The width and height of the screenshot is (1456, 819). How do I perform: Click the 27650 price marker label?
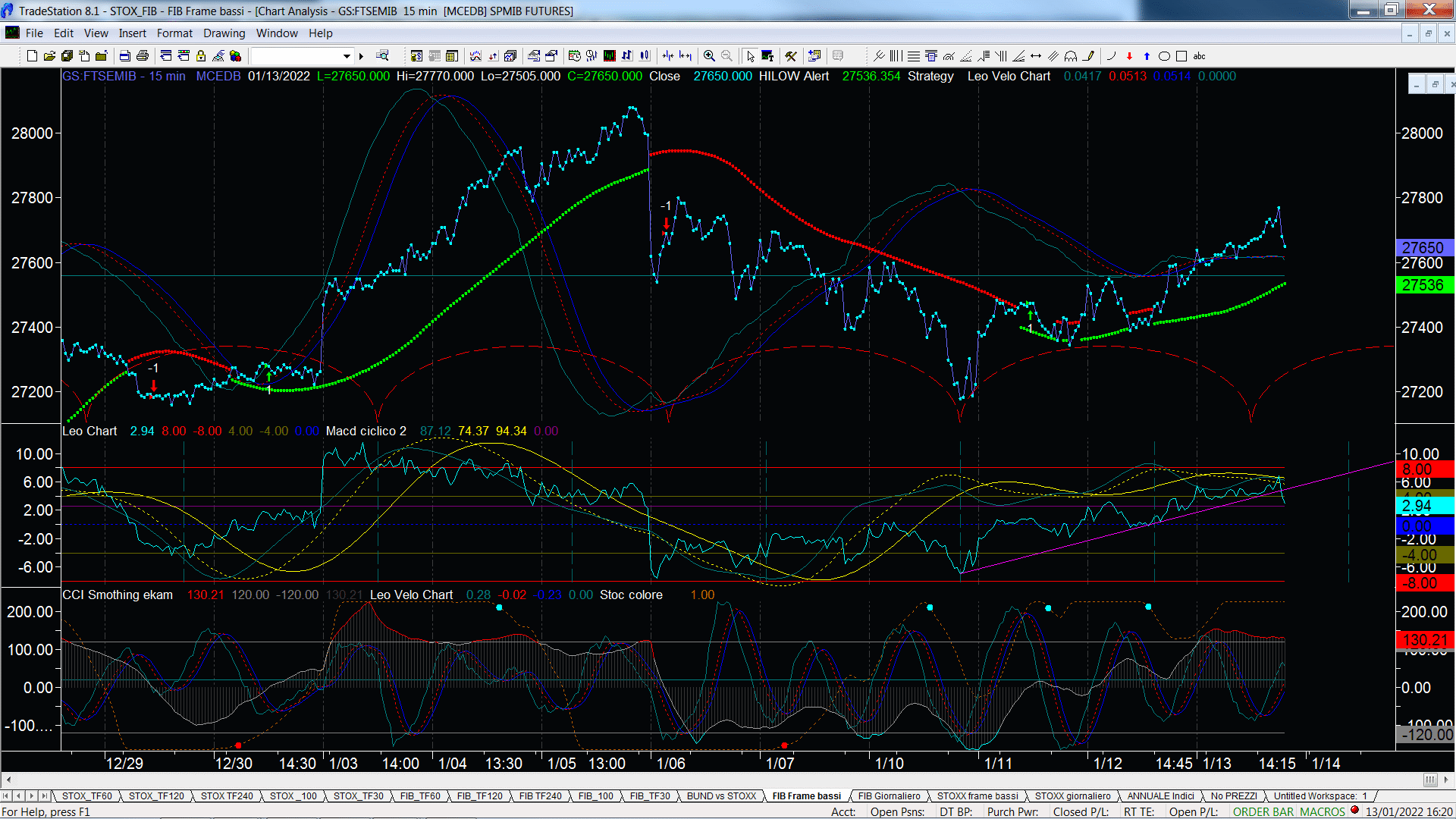(x=1424, y=248)
